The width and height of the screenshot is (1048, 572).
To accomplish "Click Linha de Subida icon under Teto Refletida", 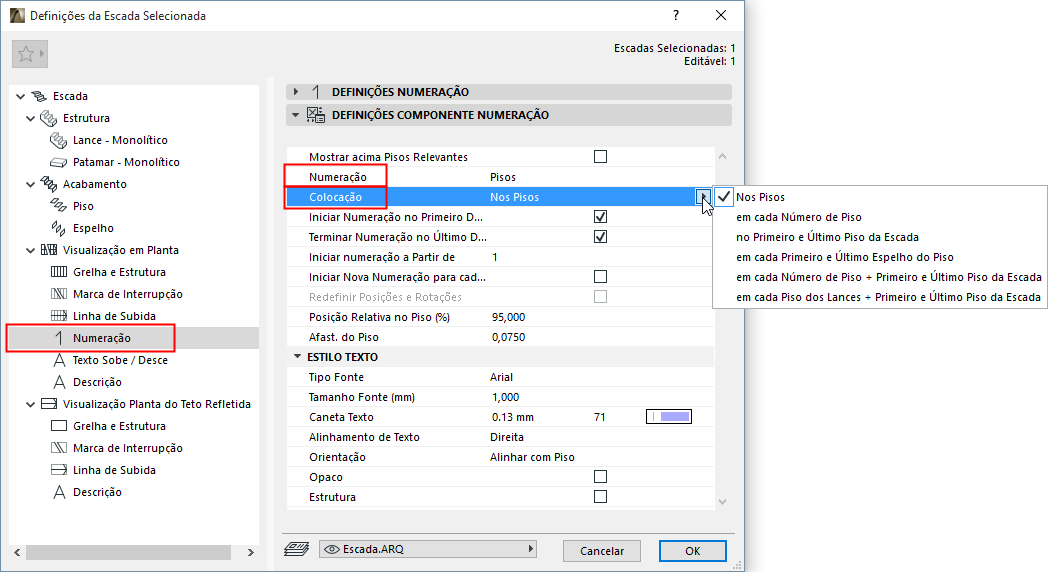I will pyautogui.click(x=59, y=470).
